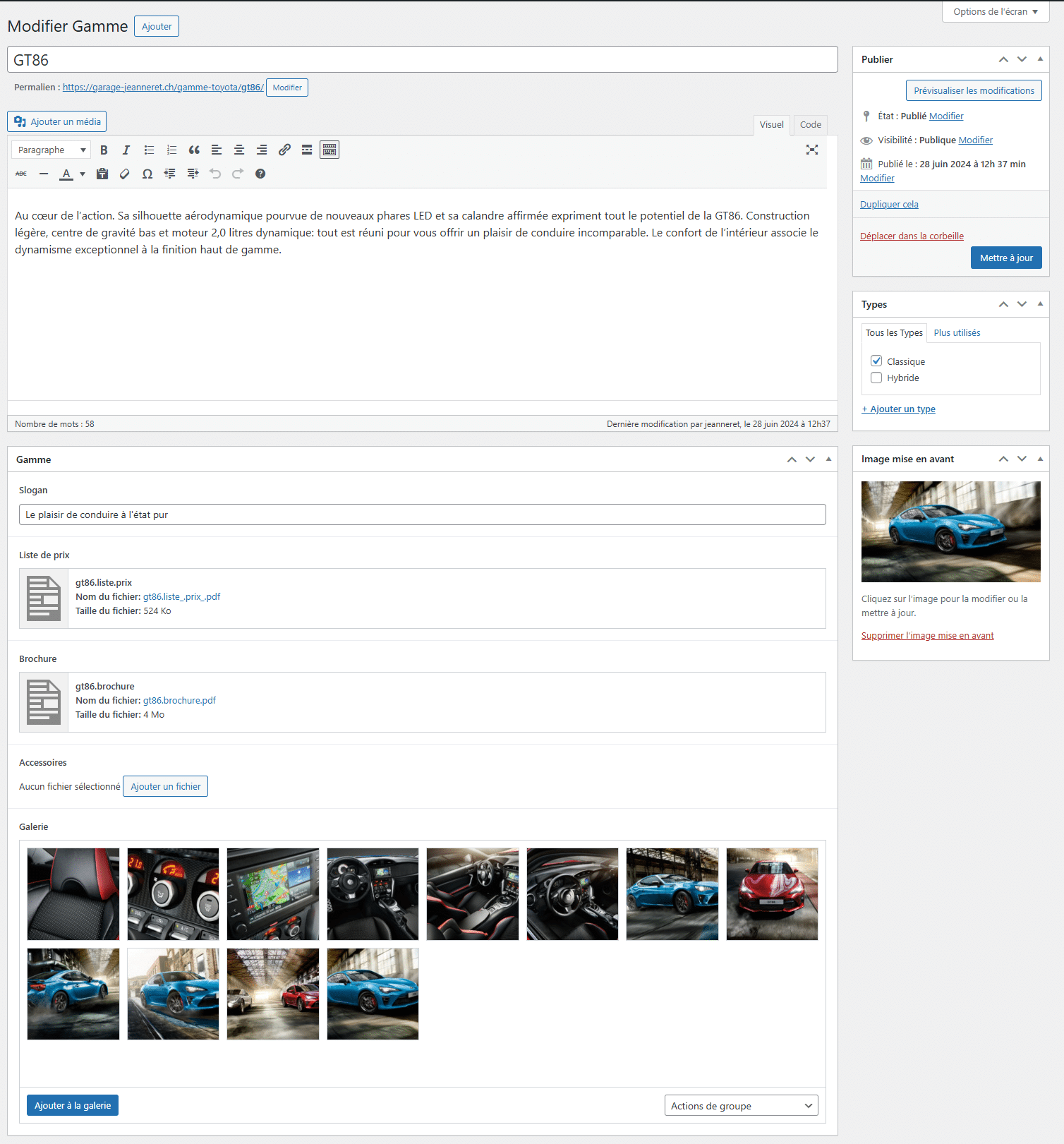
Task: Open the text color picker arrow
Action: pyautogui.click(x=83, y=174)
